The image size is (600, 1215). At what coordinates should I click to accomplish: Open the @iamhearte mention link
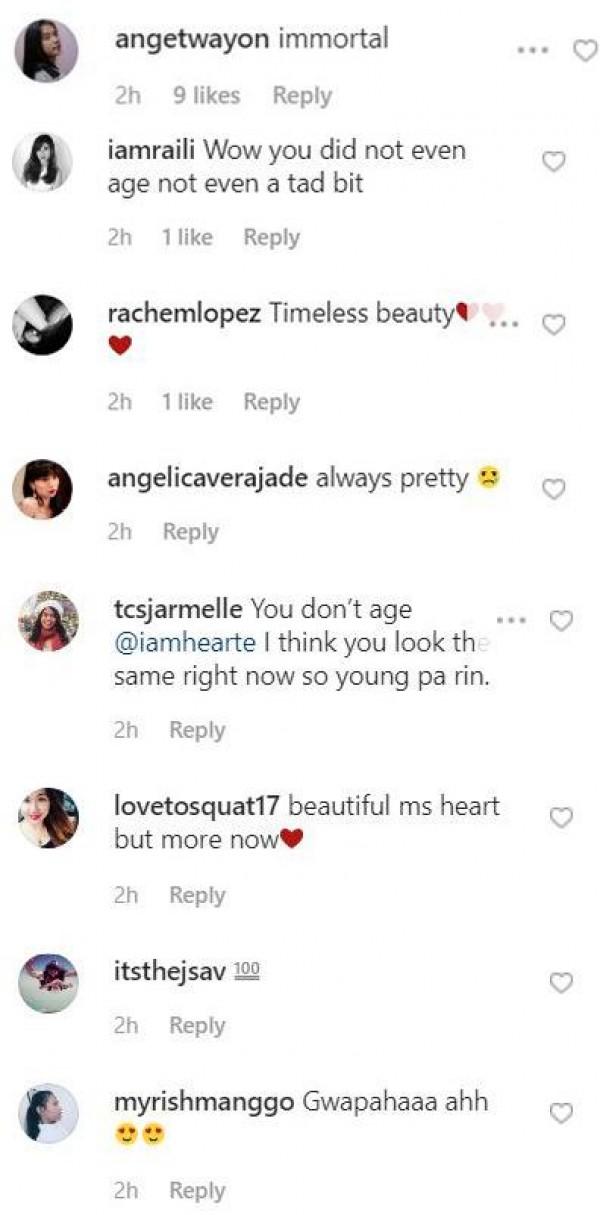pos(186,642)
